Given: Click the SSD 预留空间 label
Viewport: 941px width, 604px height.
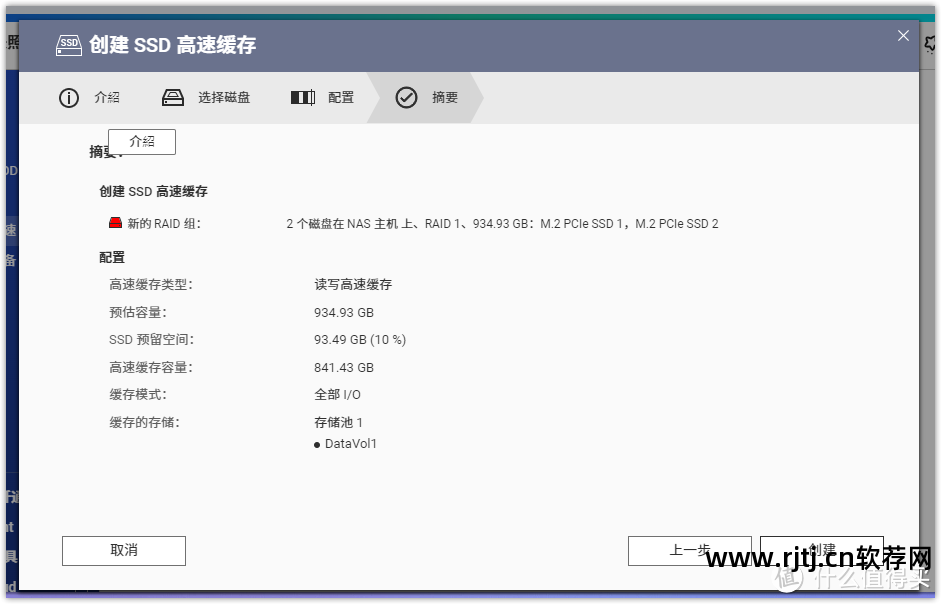Looking at the screenshot, I should tap(151, 340).
